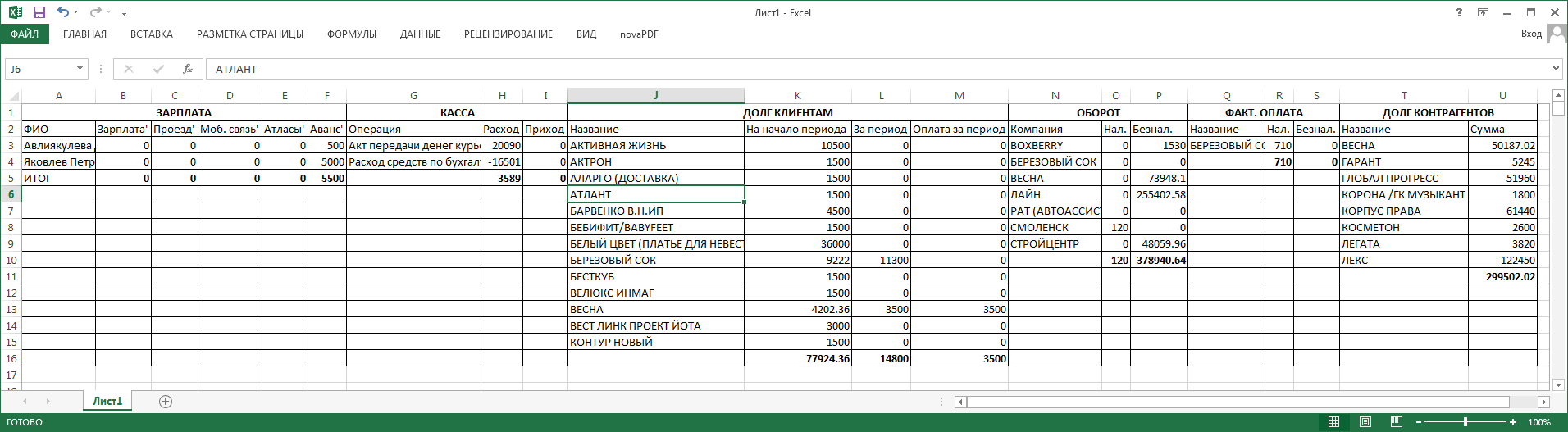Image resolution: width=1568 pixels, height=432 pixels.
Task: Click the Redo arrow icon
Action: click(x=95, y=12)
